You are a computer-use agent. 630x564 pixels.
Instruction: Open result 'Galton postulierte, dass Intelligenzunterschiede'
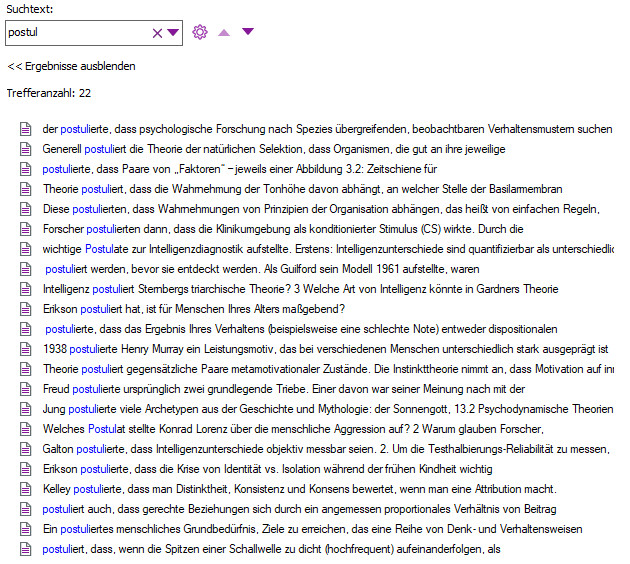[326, 449]
